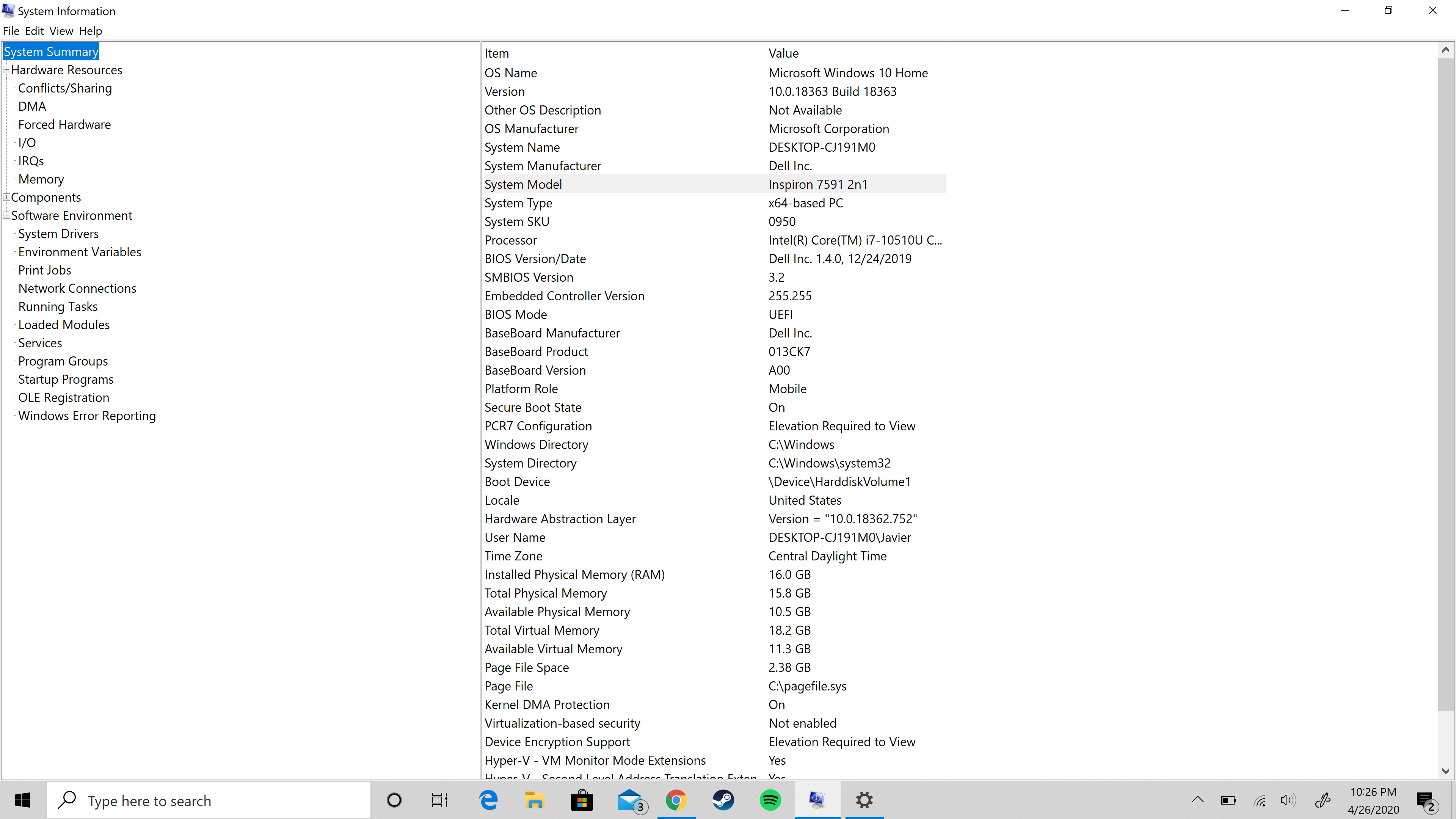Click the Item column header
1456x819 pixels.
coord(624,53)
